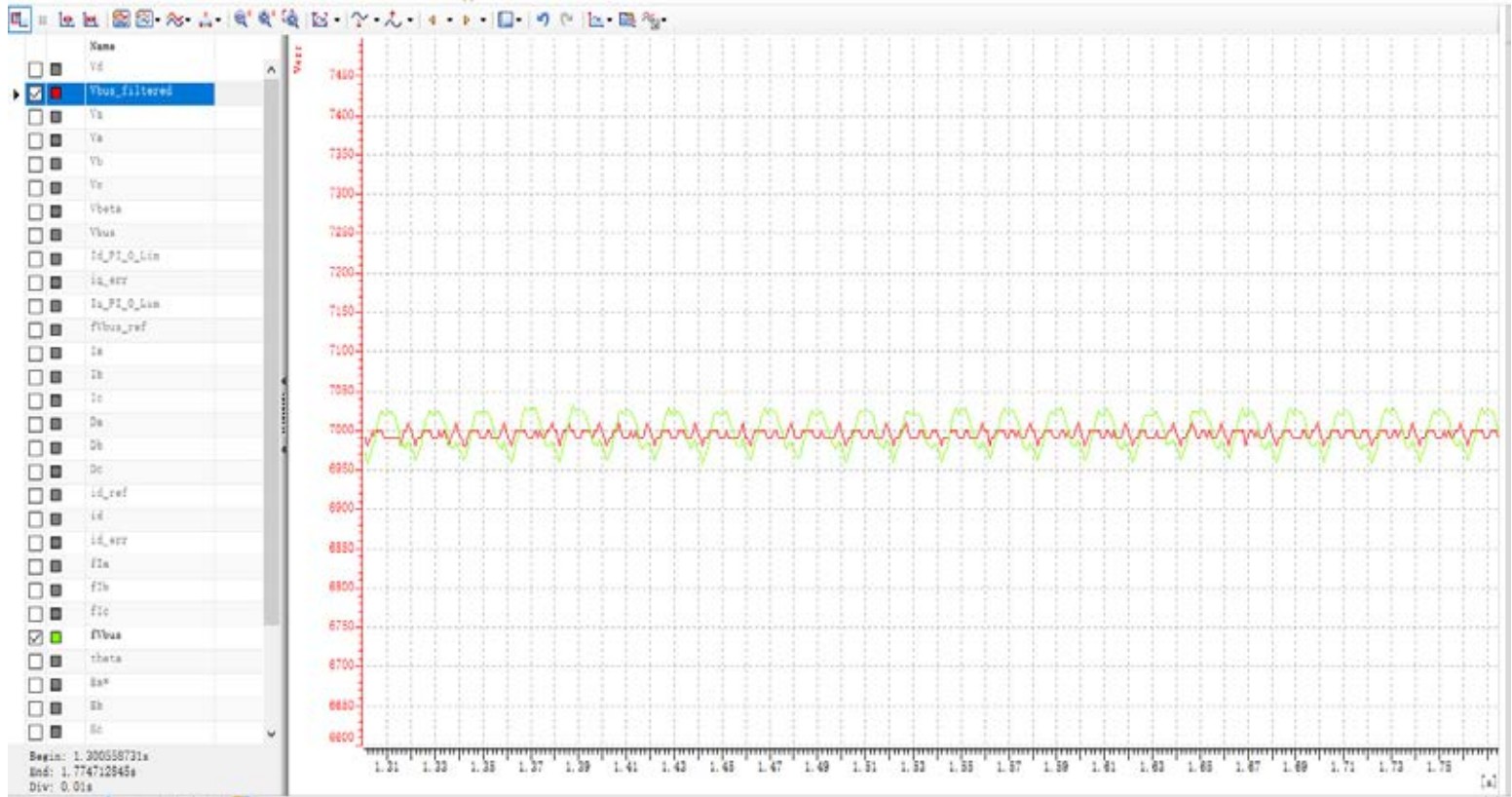Click the undo icon in the toolbar
Image resolution: width=1512 pixels, height=797 pixels.
pyautogui.click(x=544, y=19)
